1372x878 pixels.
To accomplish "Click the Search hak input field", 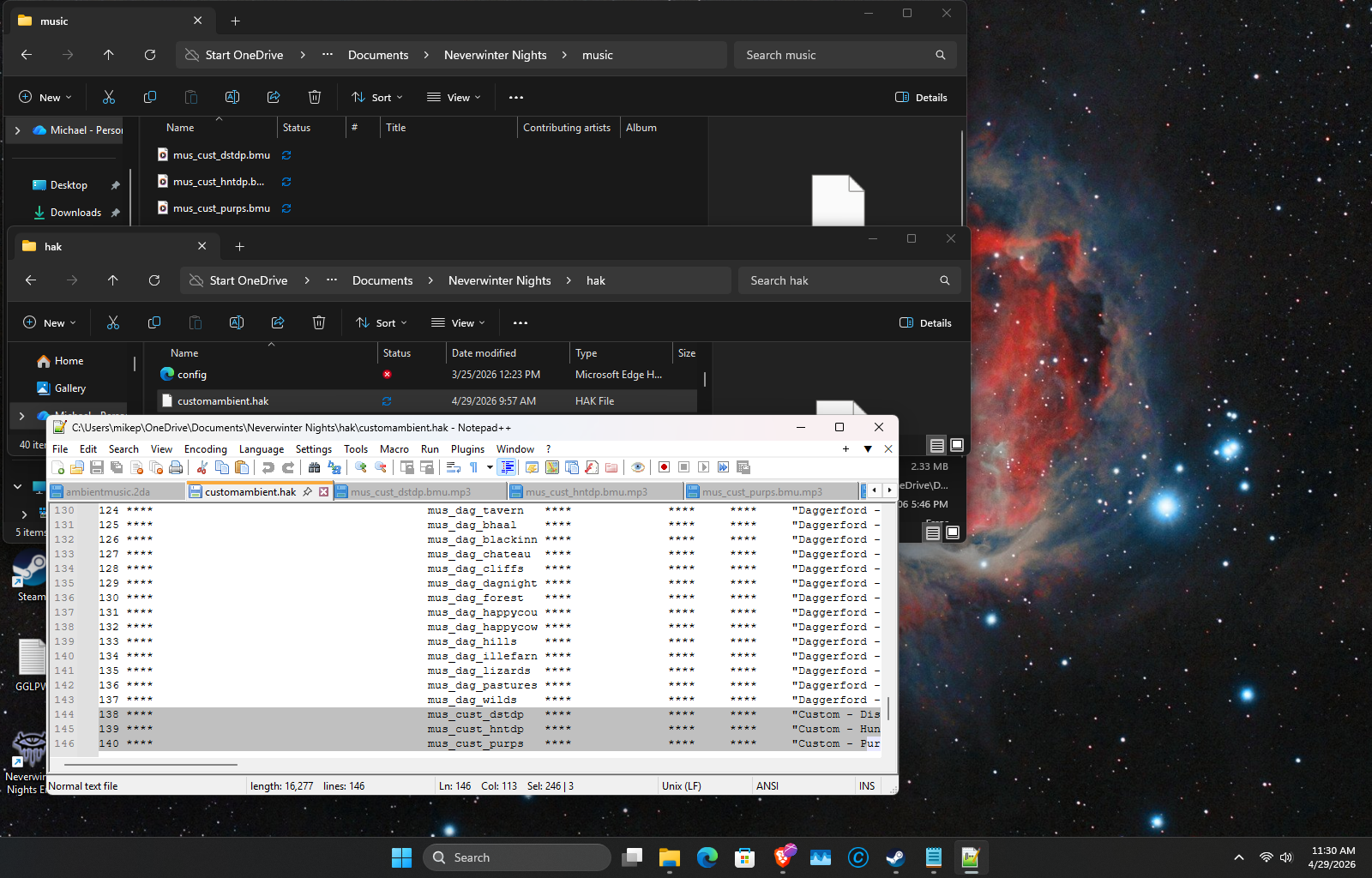I will (849, 280).
